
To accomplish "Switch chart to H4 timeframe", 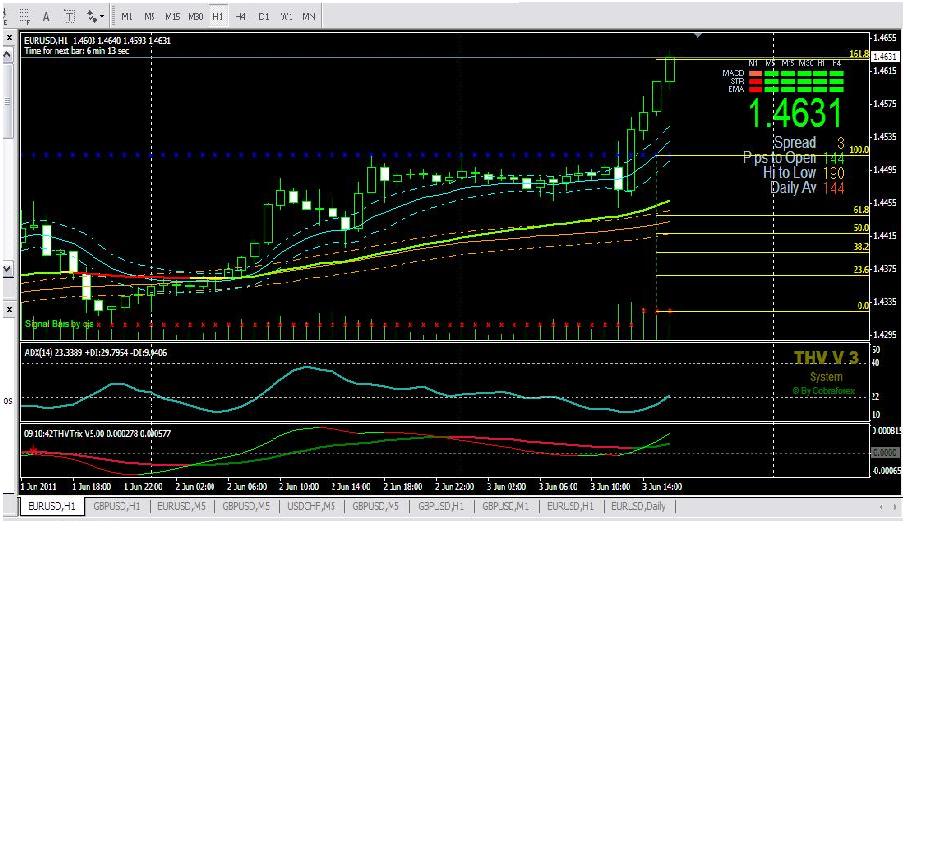I will coord(241,17).
